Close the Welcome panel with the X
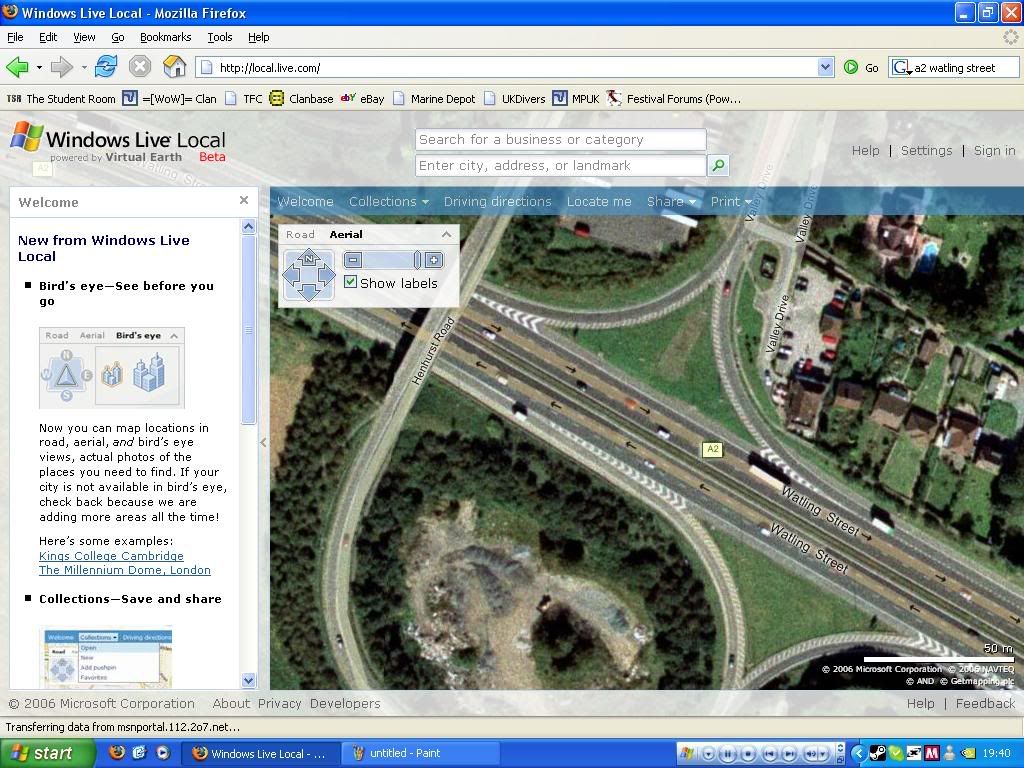This screenshot has width=1024, height=768. tap(244, 200)
